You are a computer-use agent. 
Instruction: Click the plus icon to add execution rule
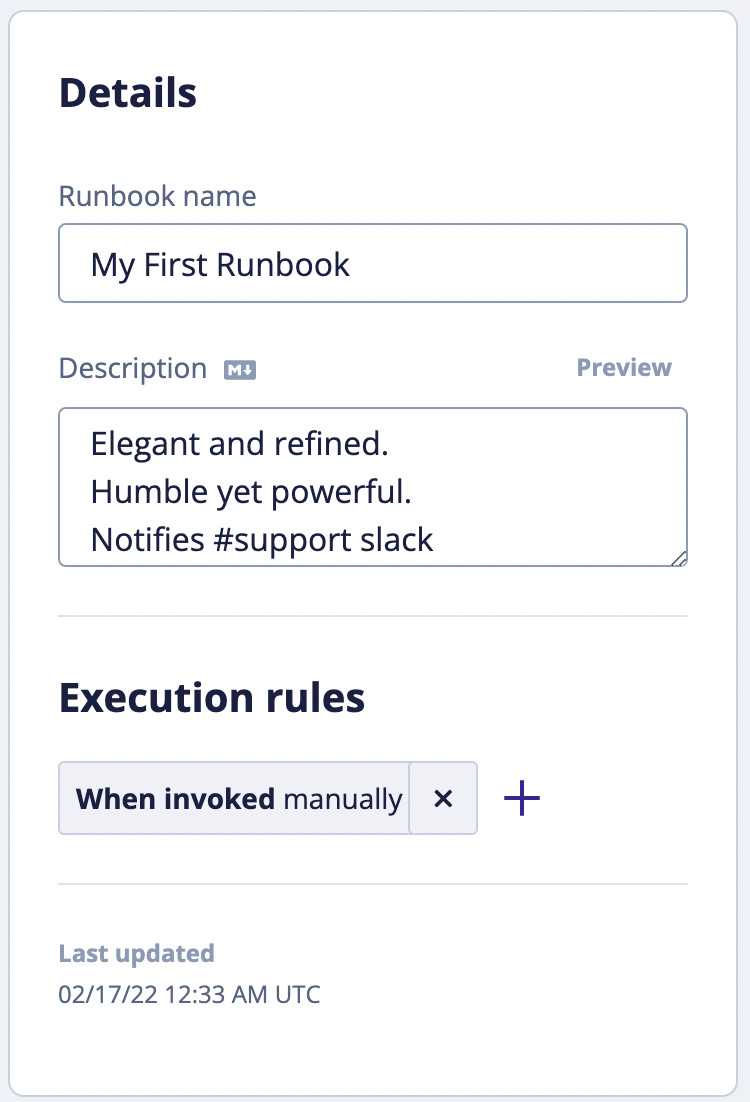coord(521,797)
